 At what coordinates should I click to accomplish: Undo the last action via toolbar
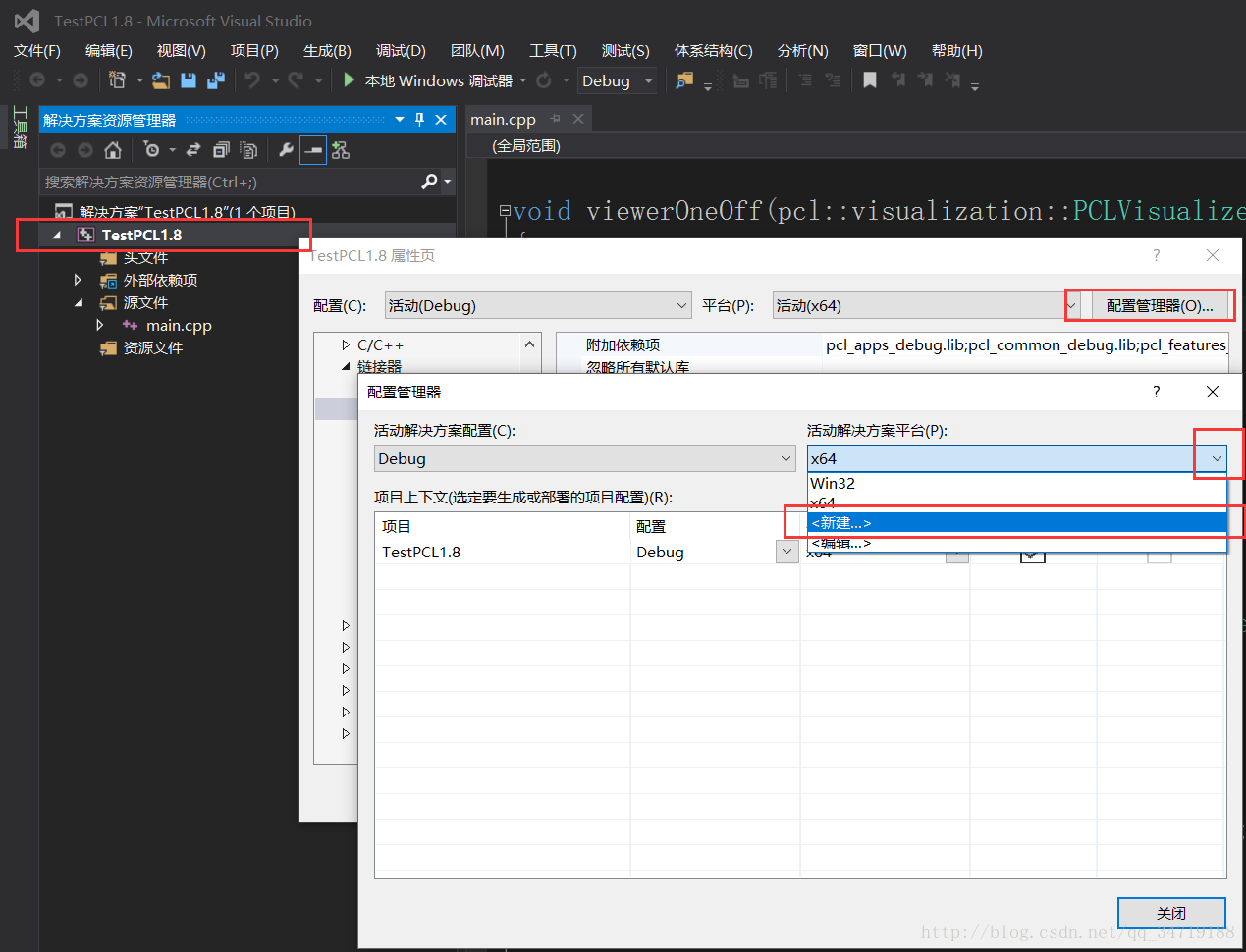pos(253,80)
